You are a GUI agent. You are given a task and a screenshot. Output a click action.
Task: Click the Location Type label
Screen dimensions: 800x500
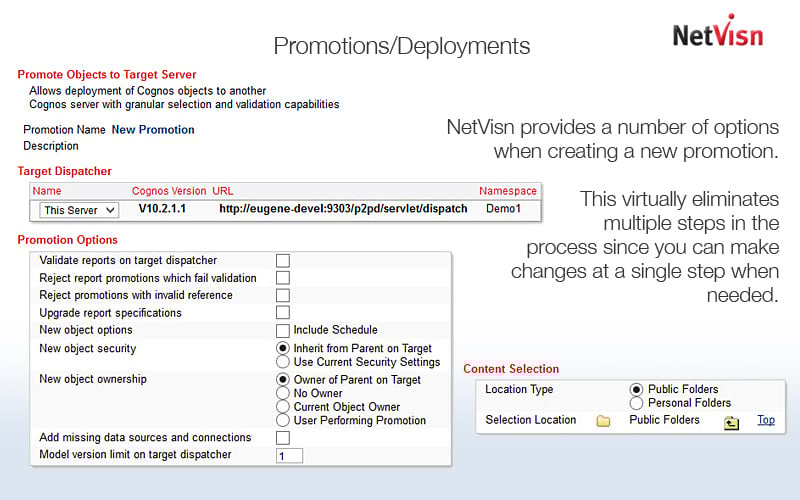[x=519, y=389]
